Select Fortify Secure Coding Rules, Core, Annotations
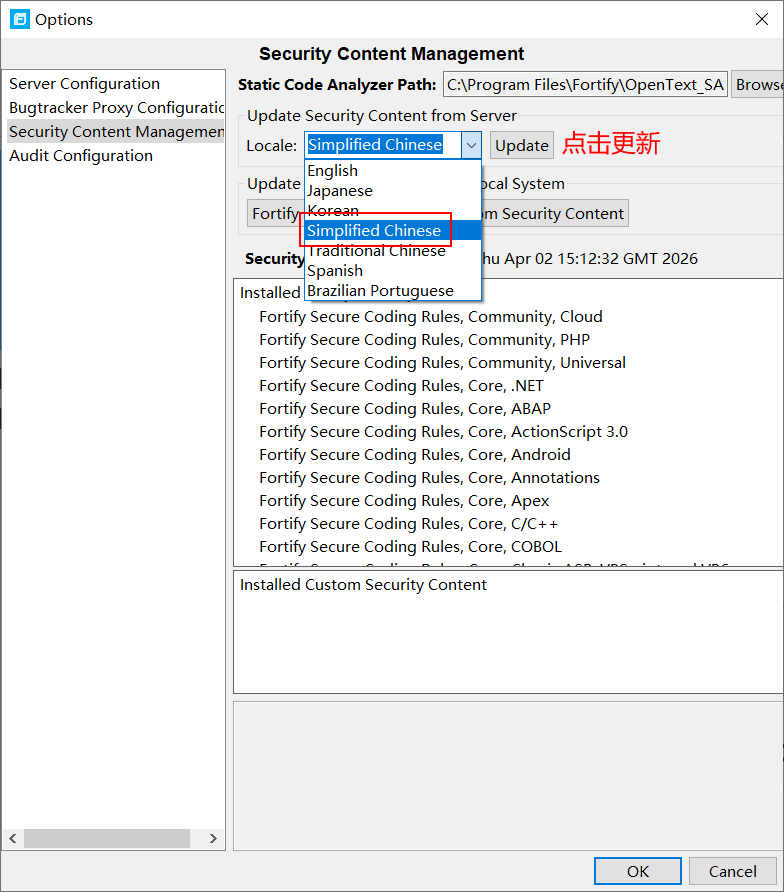This screenshot has width=784, height=892. point(430,478)
